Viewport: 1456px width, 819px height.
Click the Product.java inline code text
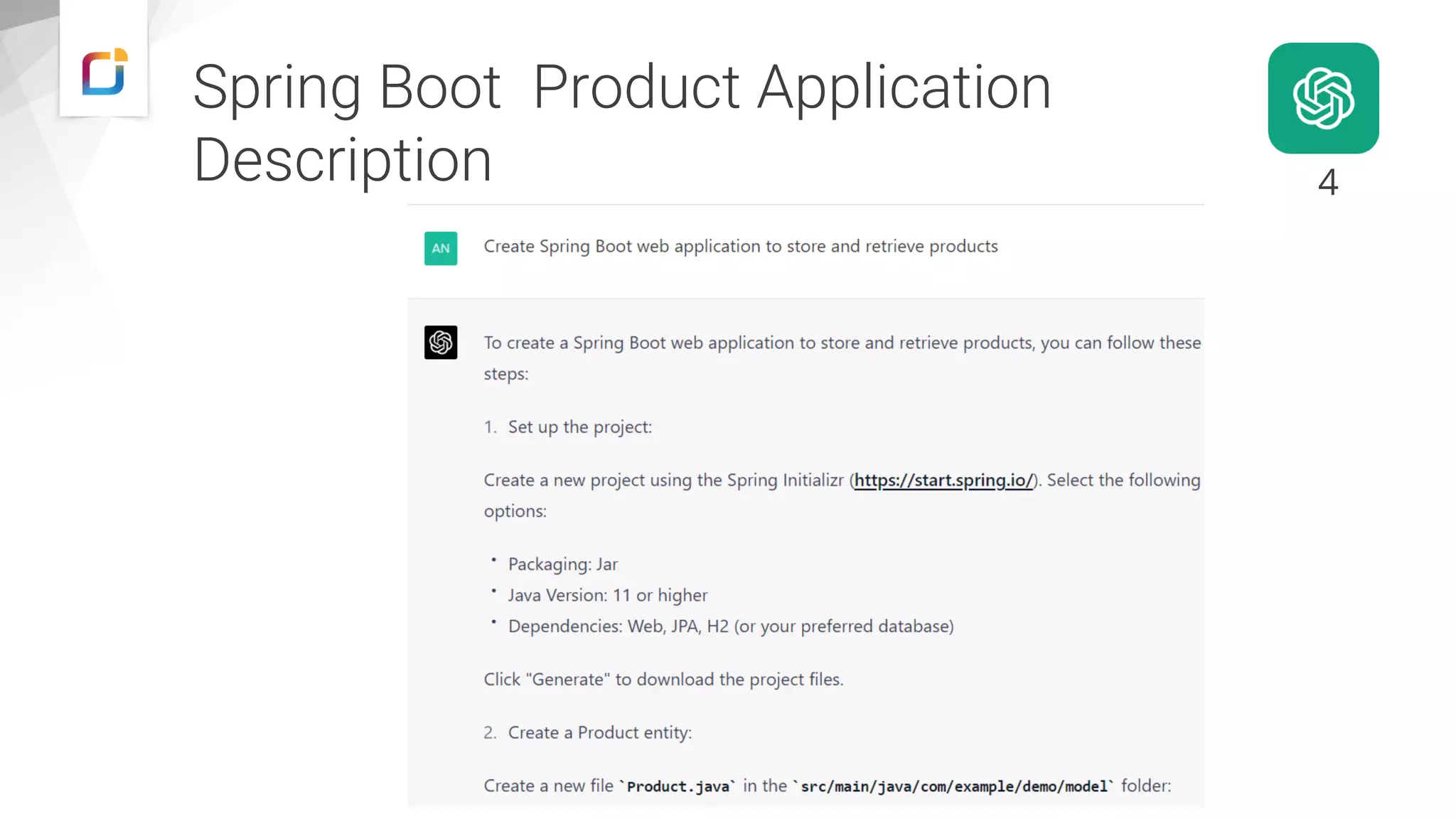pyautogui.click(x=678, y=786)
